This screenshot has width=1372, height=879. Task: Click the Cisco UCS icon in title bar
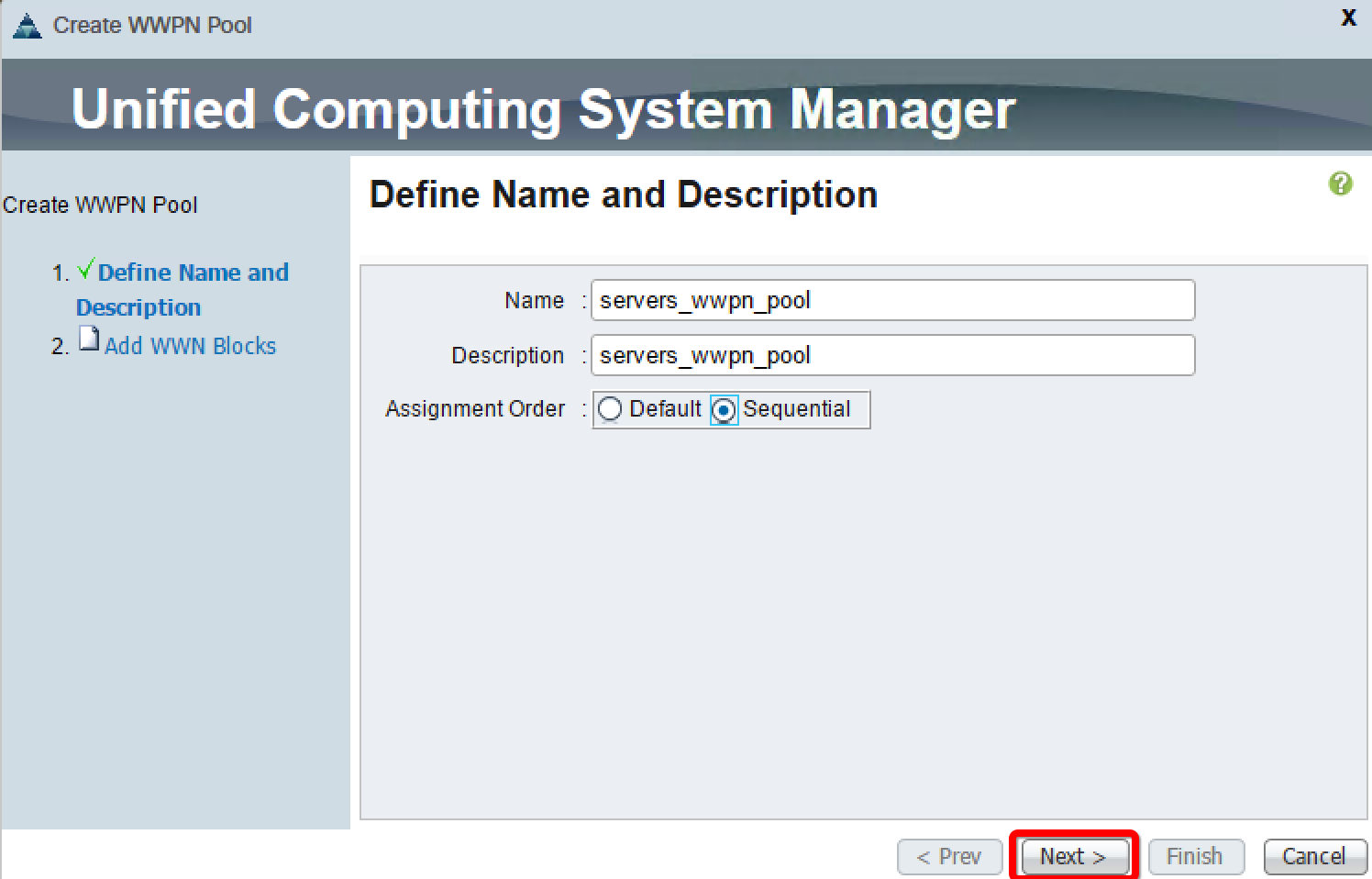[x=28, y=26]
